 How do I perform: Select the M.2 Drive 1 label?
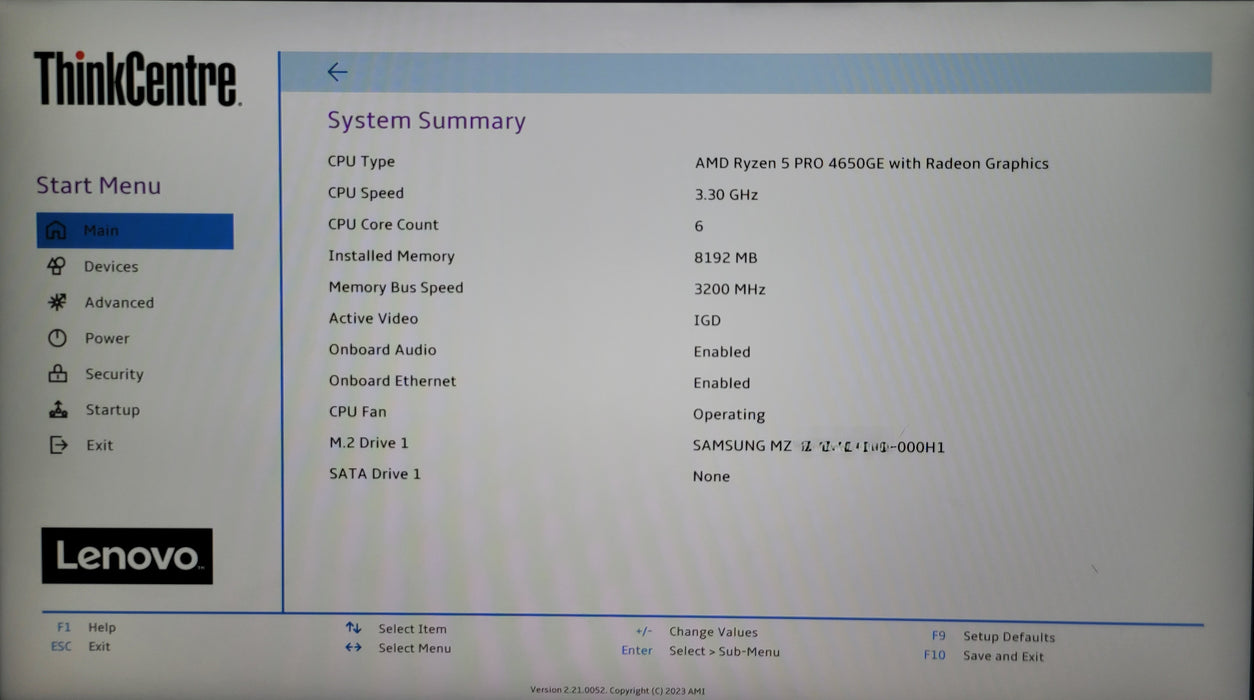click(368, 443)
